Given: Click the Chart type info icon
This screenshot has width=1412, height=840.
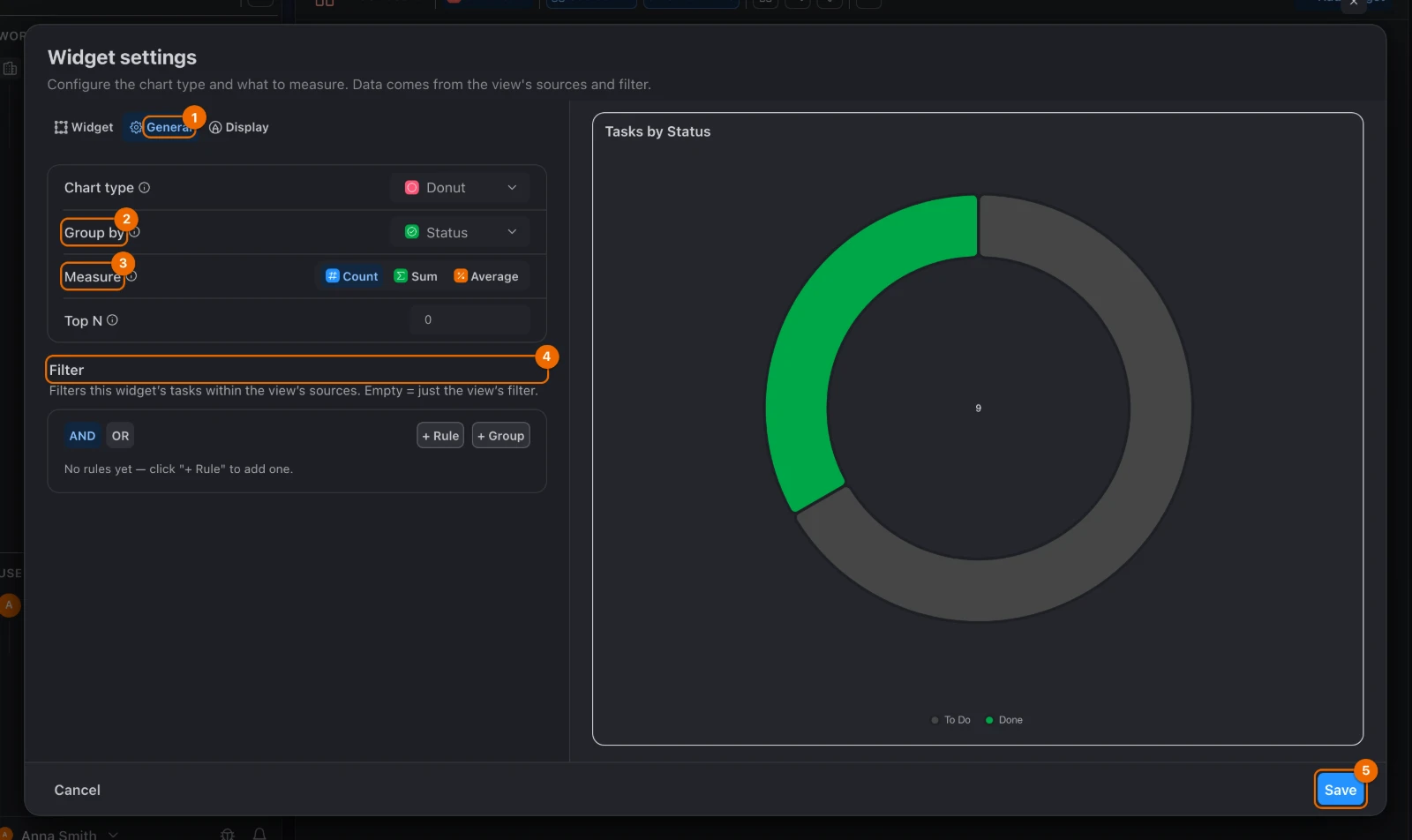Looking at the screenshot, I should [x=145, y=188].
